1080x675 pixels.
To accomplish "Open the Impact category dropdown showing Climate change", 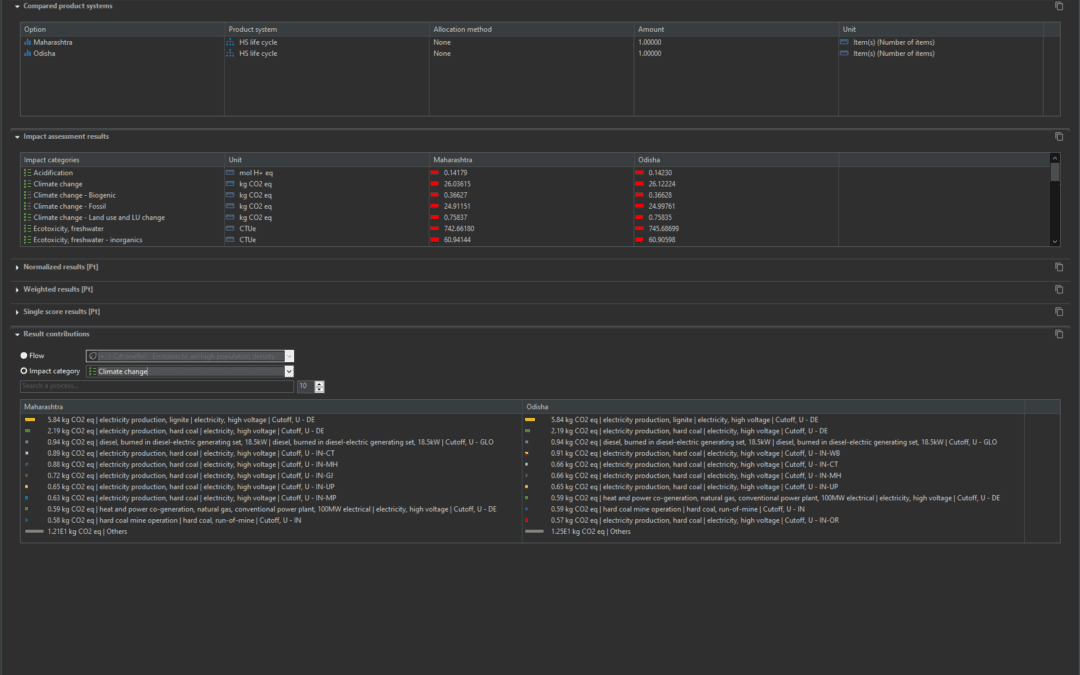I will tap(289, 371).
